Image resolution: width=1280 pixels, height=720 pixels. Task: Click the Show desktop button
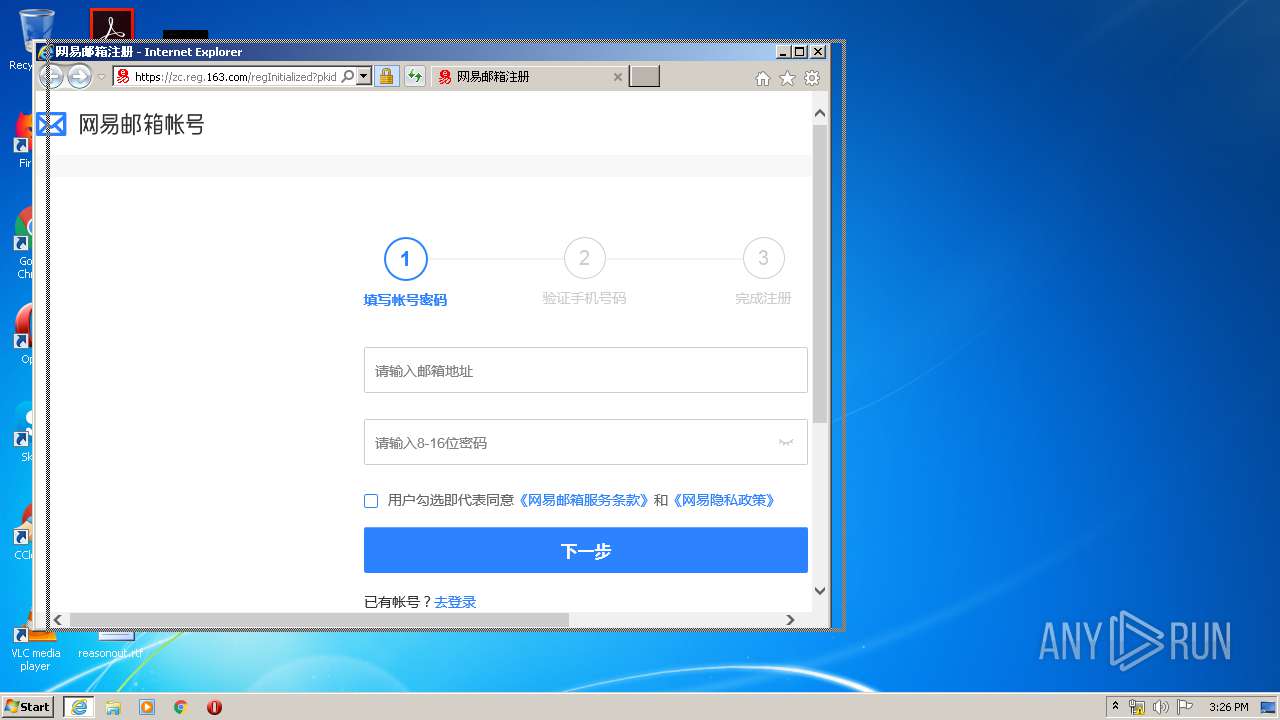[1270, 707]
